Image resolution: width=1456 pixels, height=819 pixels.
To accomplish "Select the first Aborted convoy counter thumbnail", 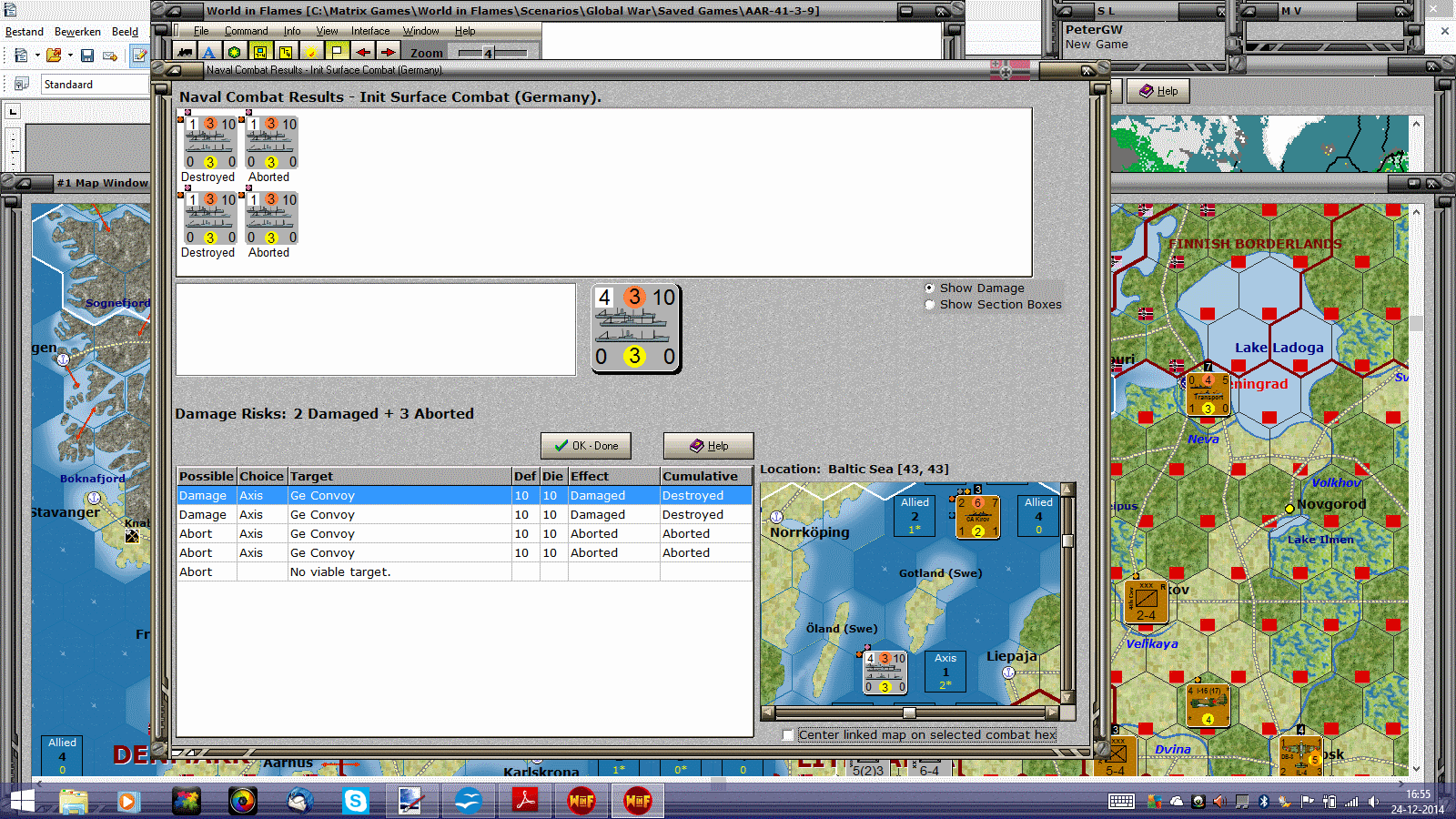I will (x=270, y=143).
